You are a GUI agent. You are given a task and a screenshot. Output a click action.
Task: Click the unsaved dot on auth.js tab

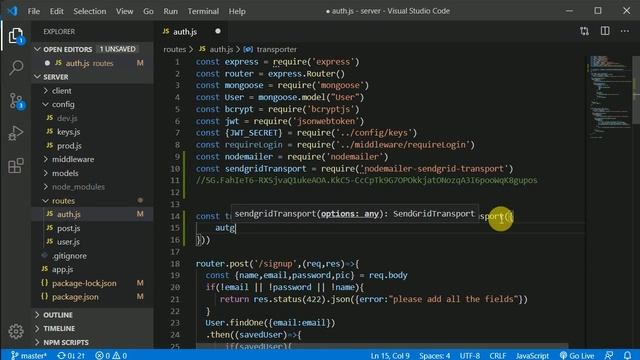click(218, 31)
